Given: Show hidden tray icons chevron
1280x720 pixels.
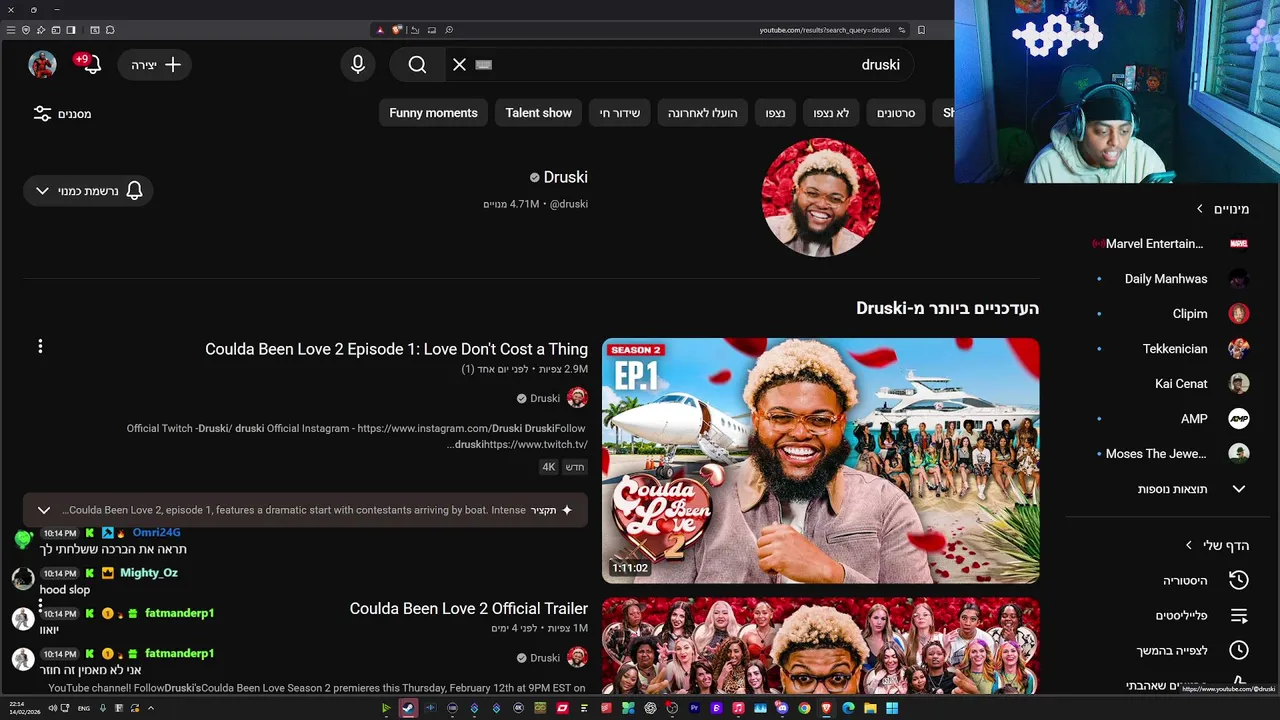Looking at the screenshot, I should tap(151, 708).
